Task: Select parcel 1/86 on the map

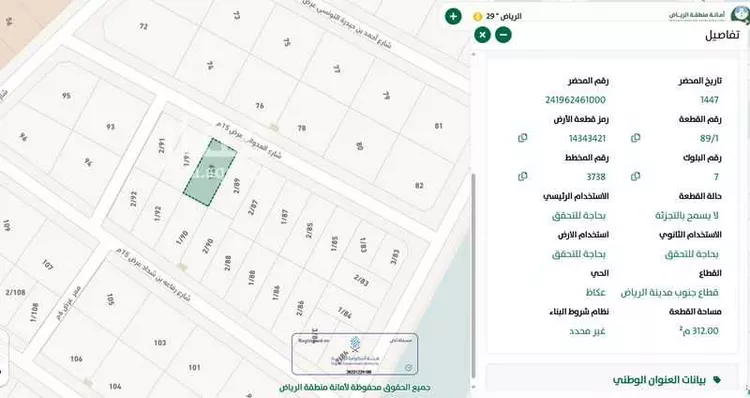Action: point(276,293)
